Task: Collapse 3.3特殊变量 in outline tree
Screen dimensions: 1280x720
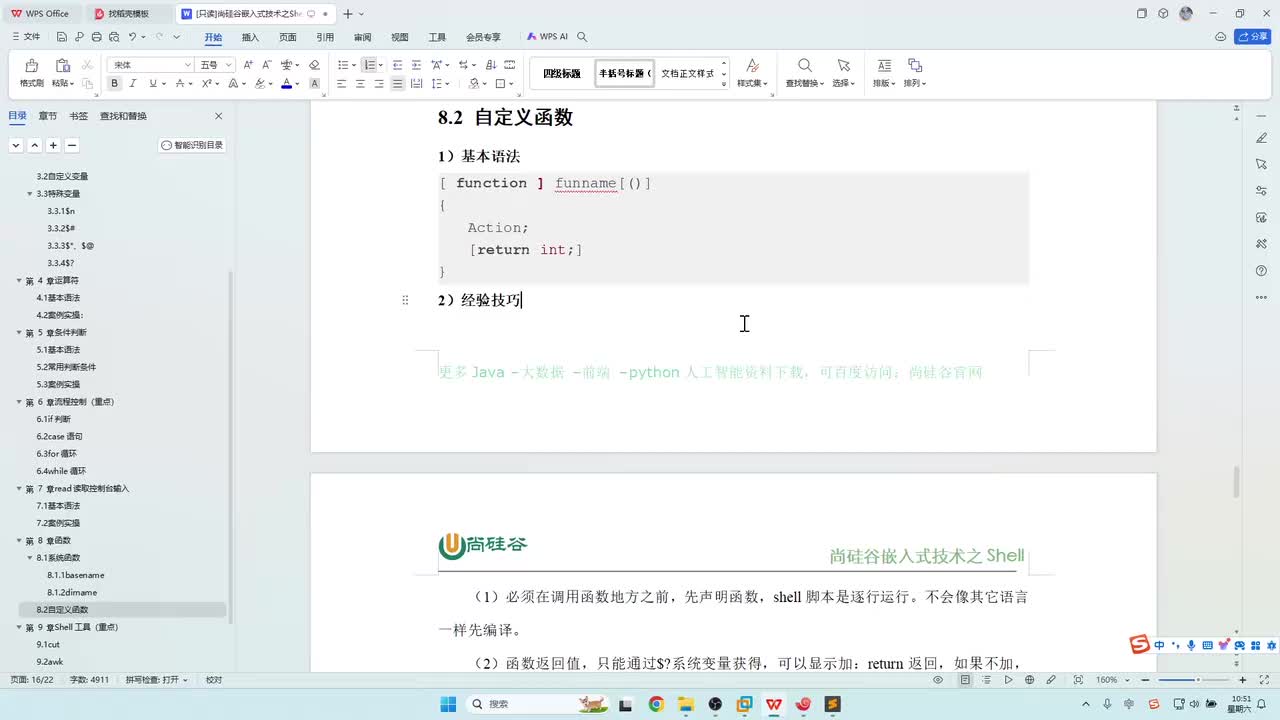Action: point(30,193)
